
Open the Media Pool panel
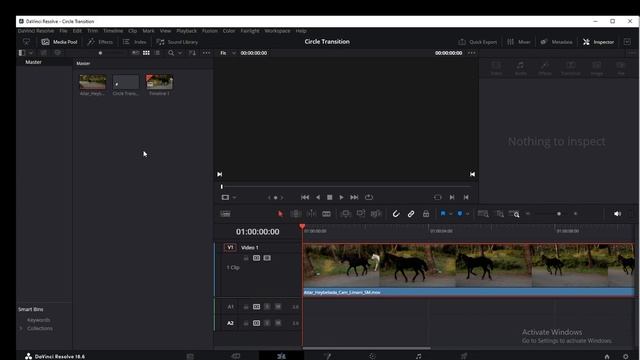point(60,42)
